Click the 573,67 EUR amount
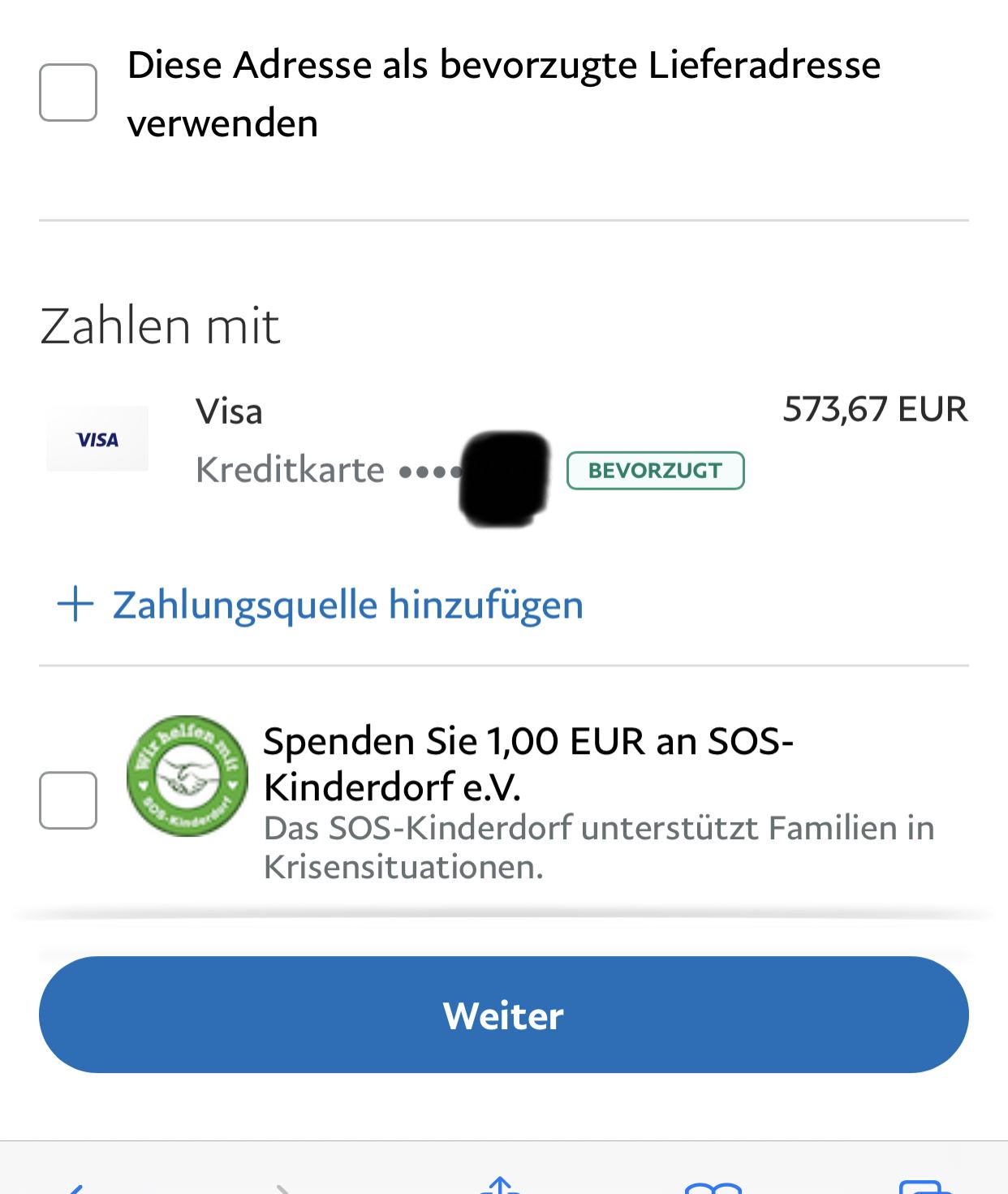Screen dimensions: 1008x1194 (875, 409)
